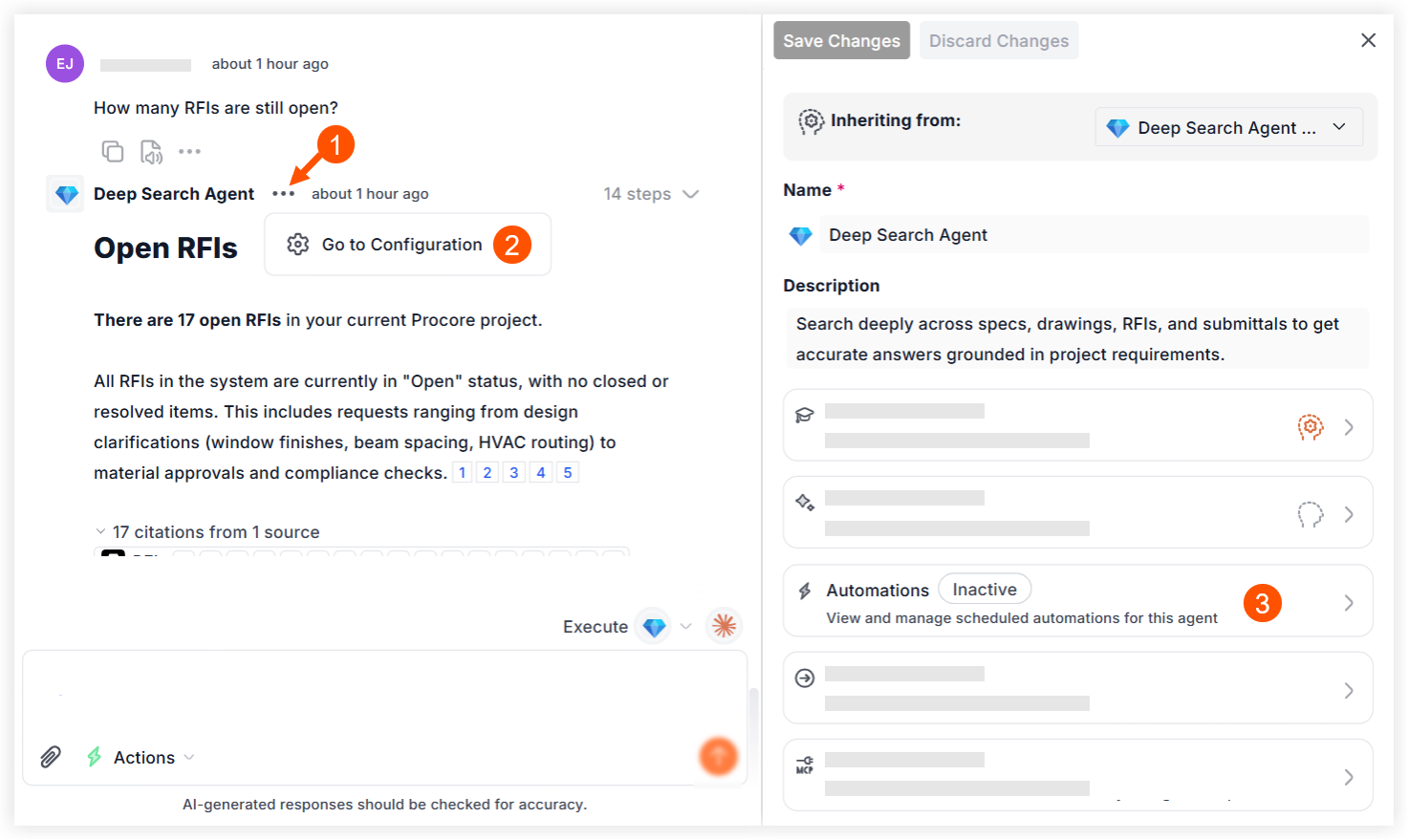Open more options under the user question

tap(190, 151)
